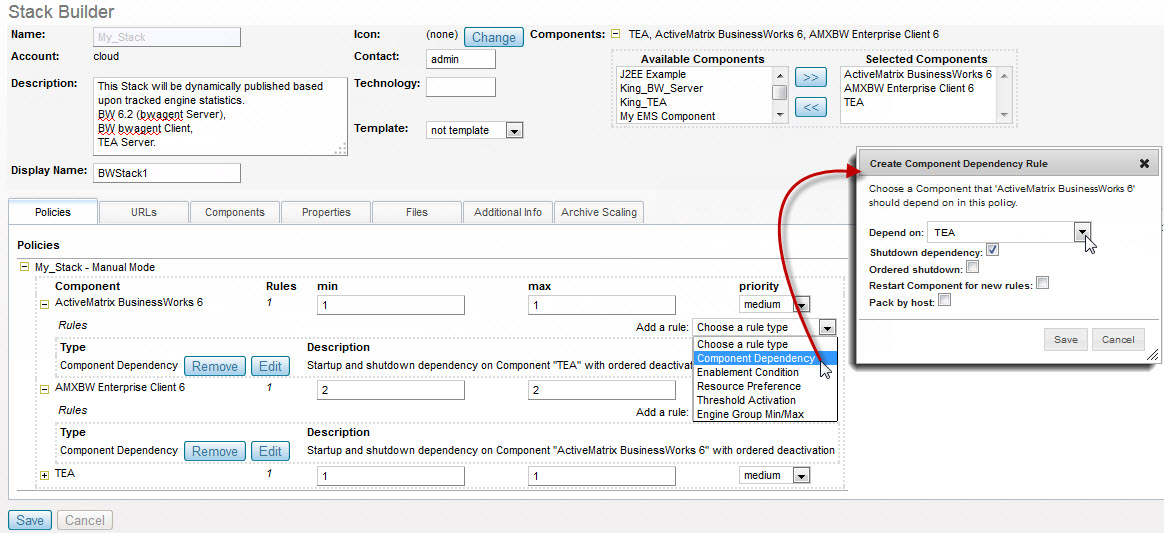Click the << remove components arrow button
The height and width of the screenshot is (533, 1164).
[x=810, y=107]
